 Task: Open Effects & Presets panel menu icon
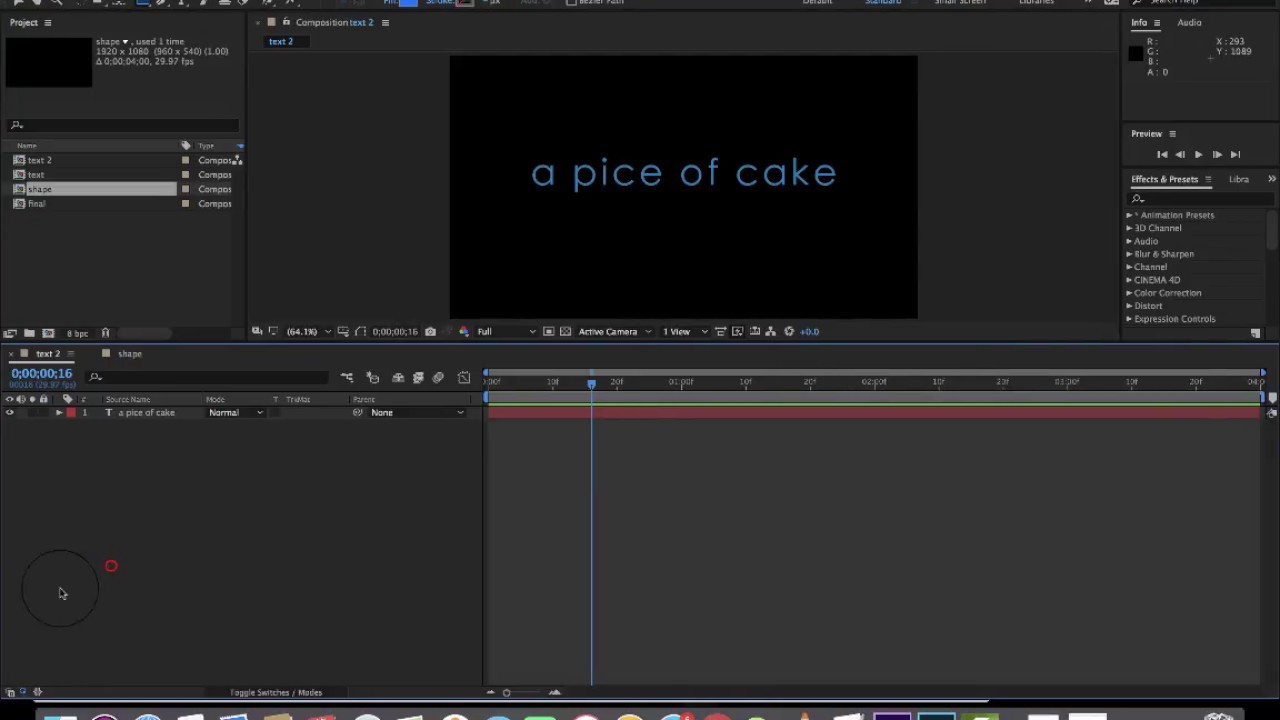1208,179
